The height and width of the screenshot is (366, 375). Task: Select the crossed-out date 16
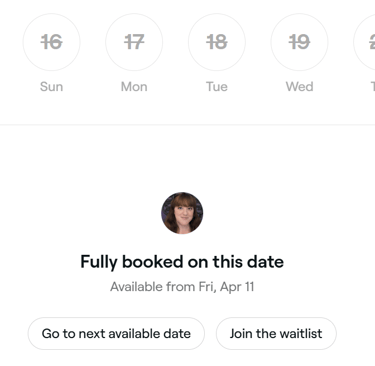coord(51,42)
